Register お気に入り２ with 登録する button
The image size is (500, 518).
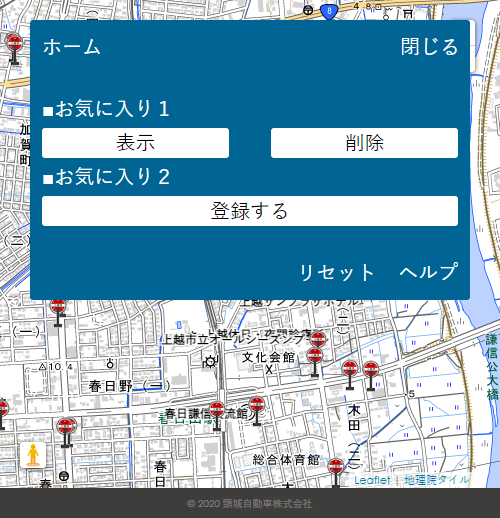(250, 211)
